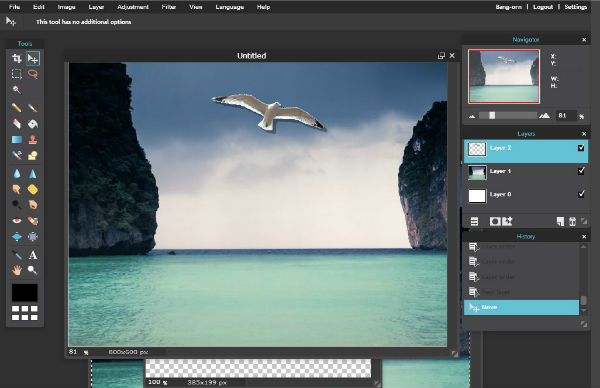This screenshot has height=388, width=600.
Task: Open the Image menu
Action: 67,7
